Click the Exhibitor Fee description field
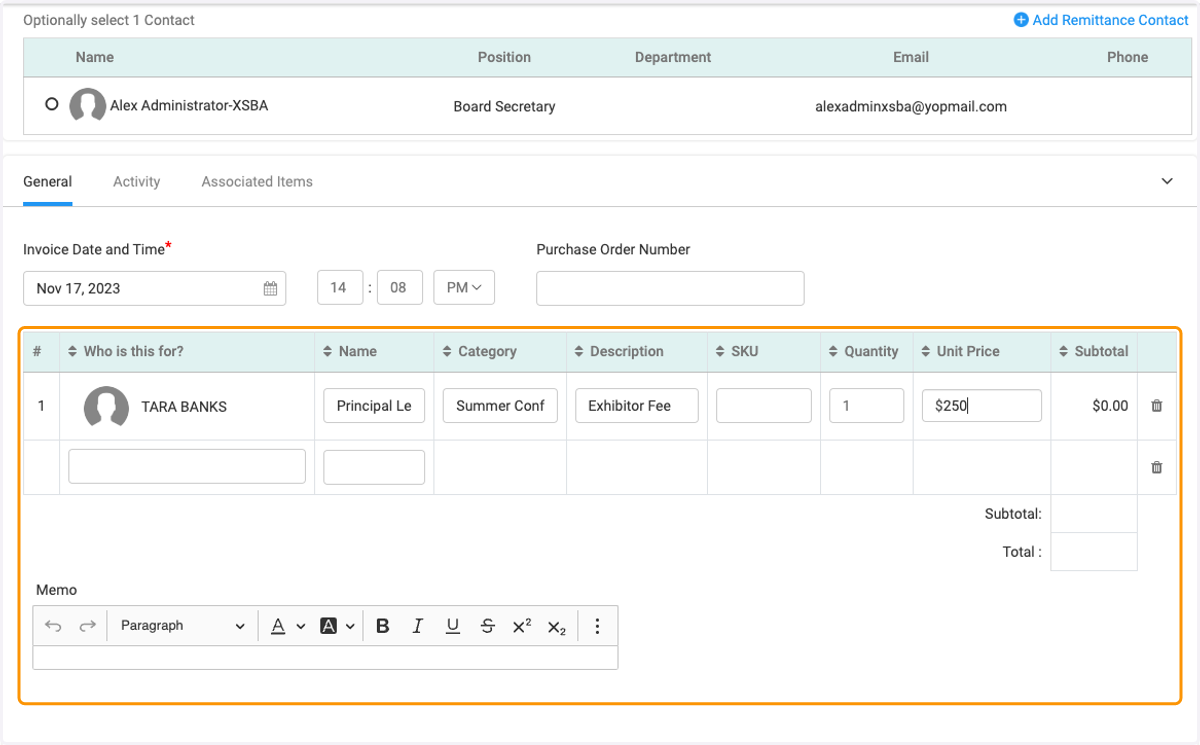1200x745 pixels. point(637,406)
